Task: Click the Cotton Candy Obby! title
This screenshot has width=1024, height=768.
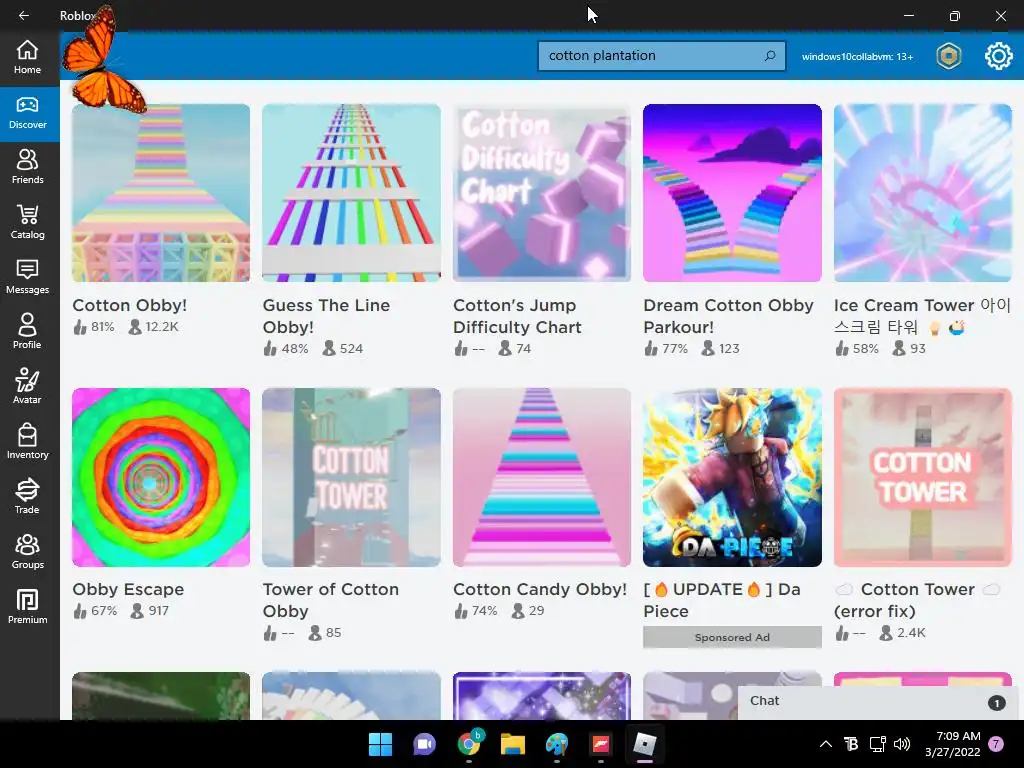Action: 539,589
